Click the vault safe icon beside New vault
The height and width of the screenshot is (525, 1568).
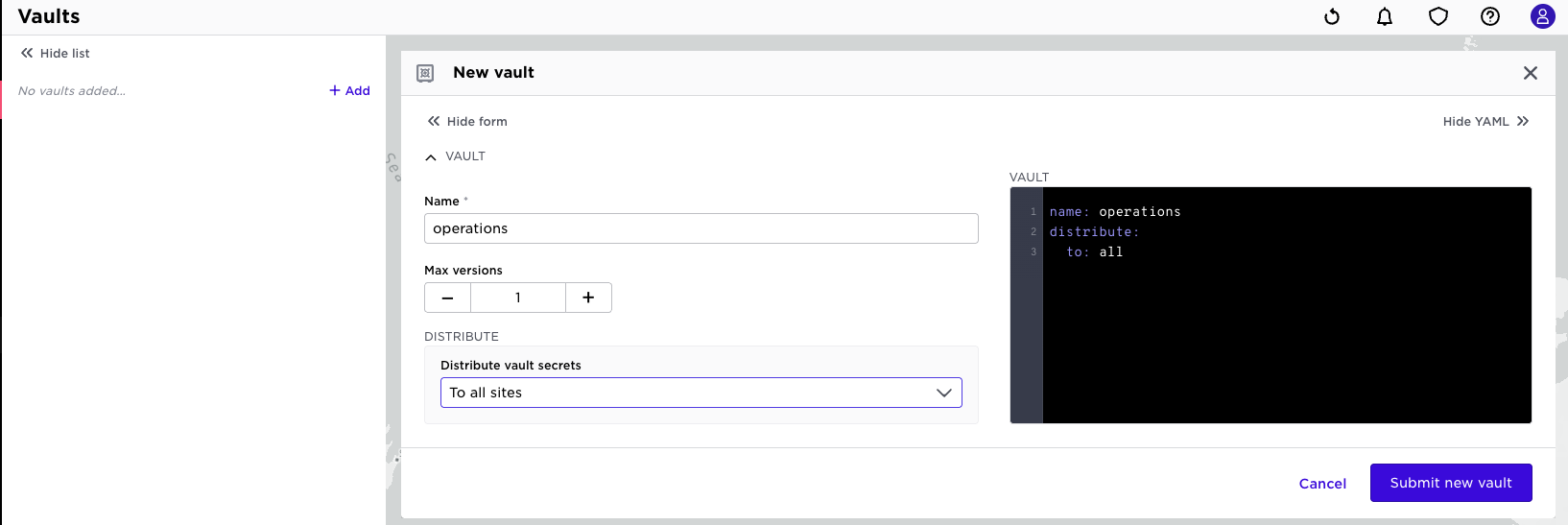(x=425, y=73)
